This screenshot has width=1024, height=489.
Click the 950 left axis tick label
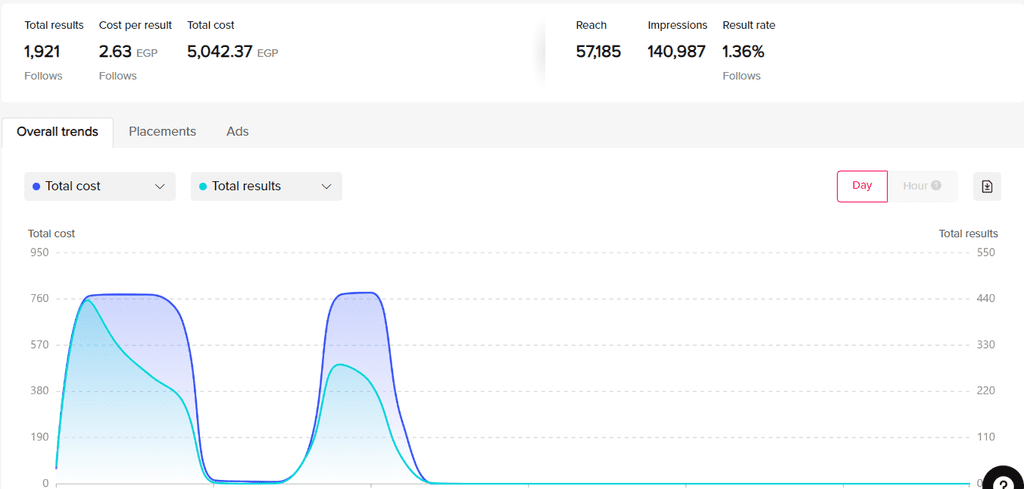click(x=40, y=253)
